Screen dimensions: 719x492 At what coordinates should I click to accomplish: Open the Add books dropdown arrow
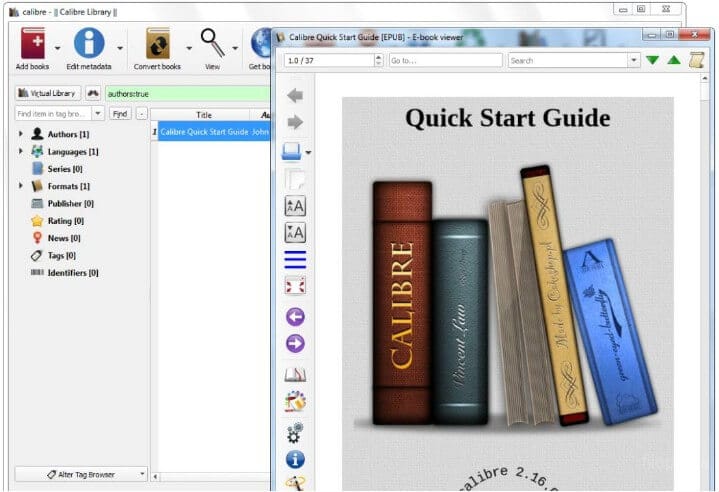pyautogui.click(x=57, y=48)
